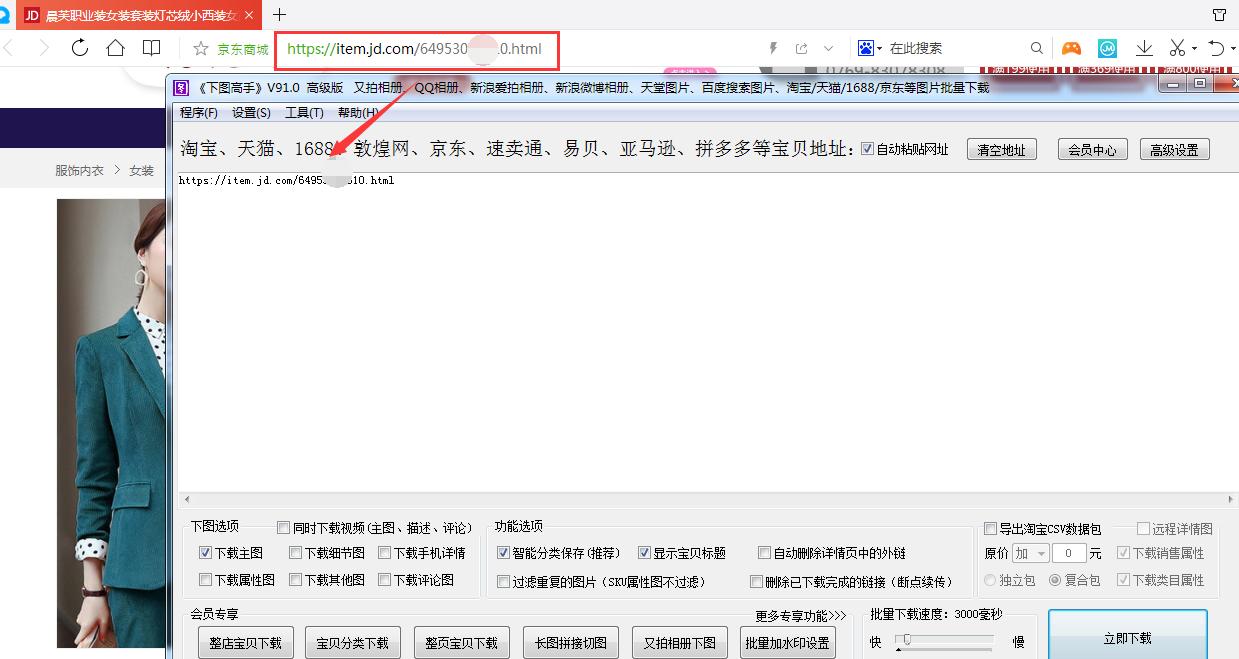Click the reading mode book icon
This screenshot has width=1239, height=659.
click(151, 47)
